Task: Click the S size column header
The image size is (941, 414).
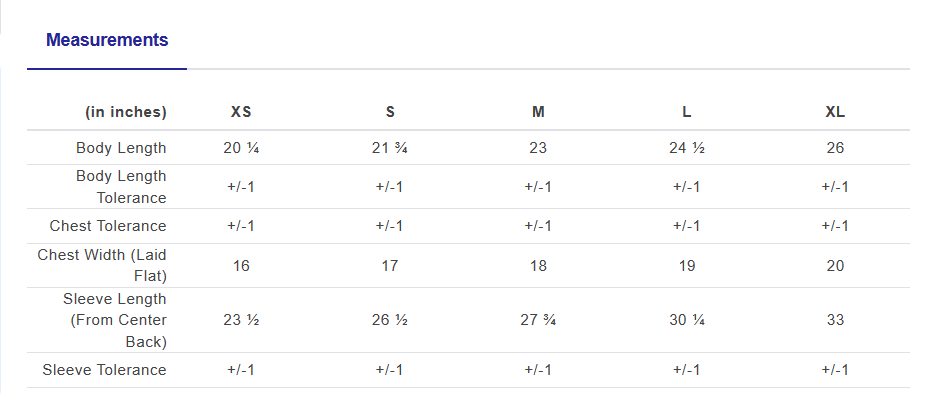Action: pyautogui.click(x=390, y=112)
